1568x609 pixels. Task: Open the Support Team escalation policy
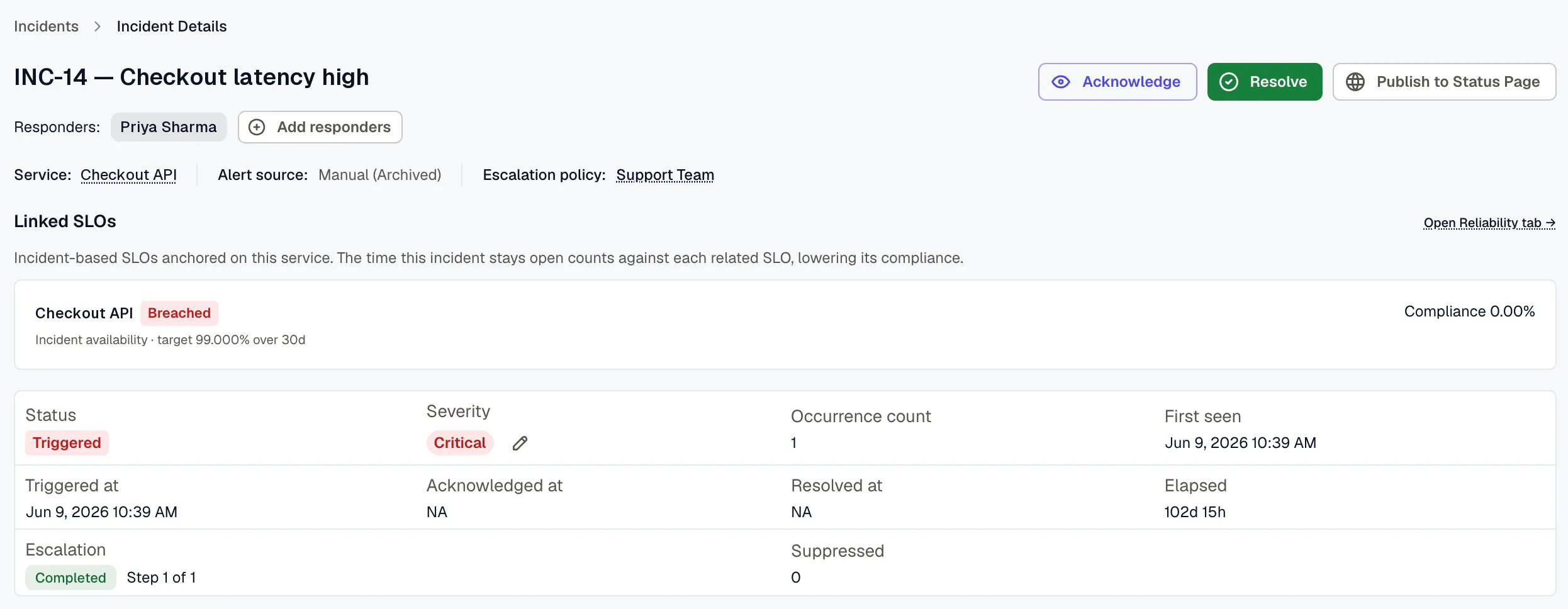coord(665,175)
